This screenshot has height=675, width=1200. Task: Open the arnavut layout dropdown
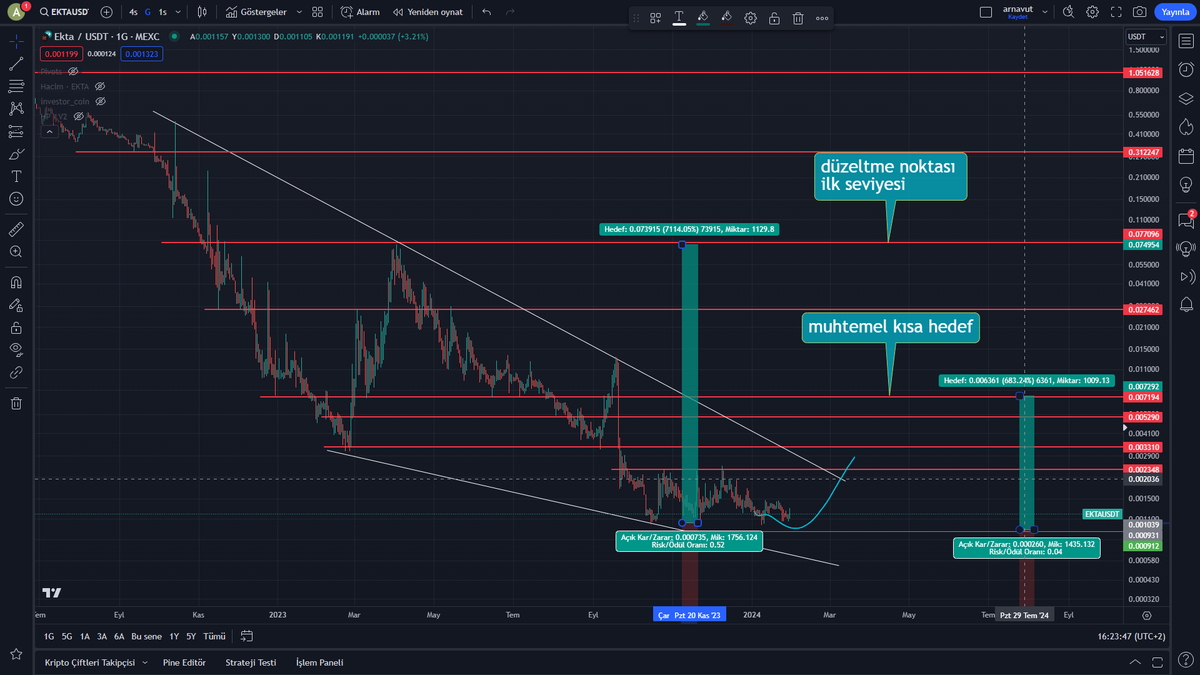(1046, 11)
